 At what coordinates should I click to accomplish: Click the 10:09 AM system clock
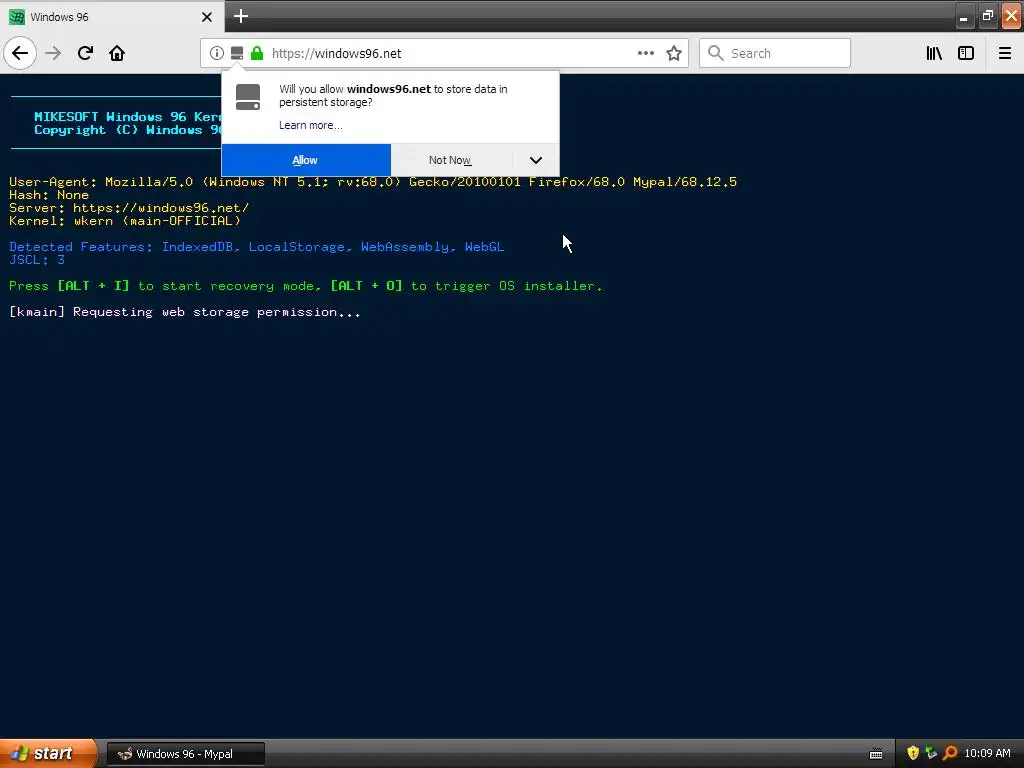click(x=987, y=754)
